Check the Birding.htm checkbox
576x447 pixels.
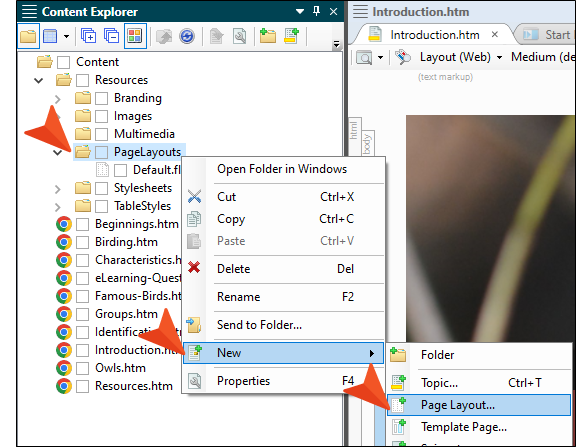(82, 242)
